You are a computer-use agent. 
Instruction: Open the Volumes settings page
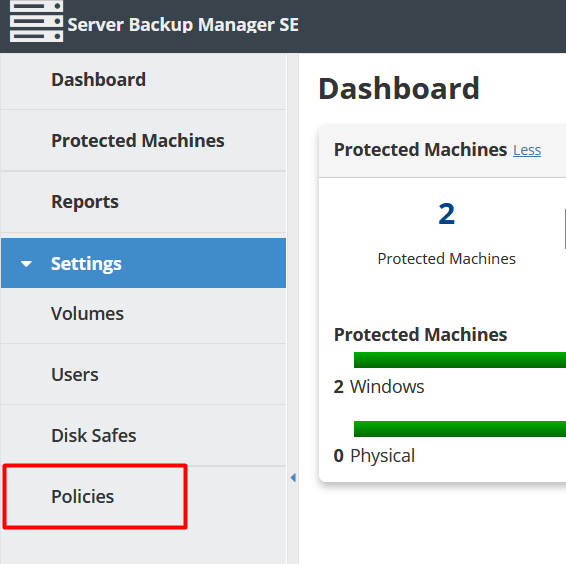pos(143,314)
